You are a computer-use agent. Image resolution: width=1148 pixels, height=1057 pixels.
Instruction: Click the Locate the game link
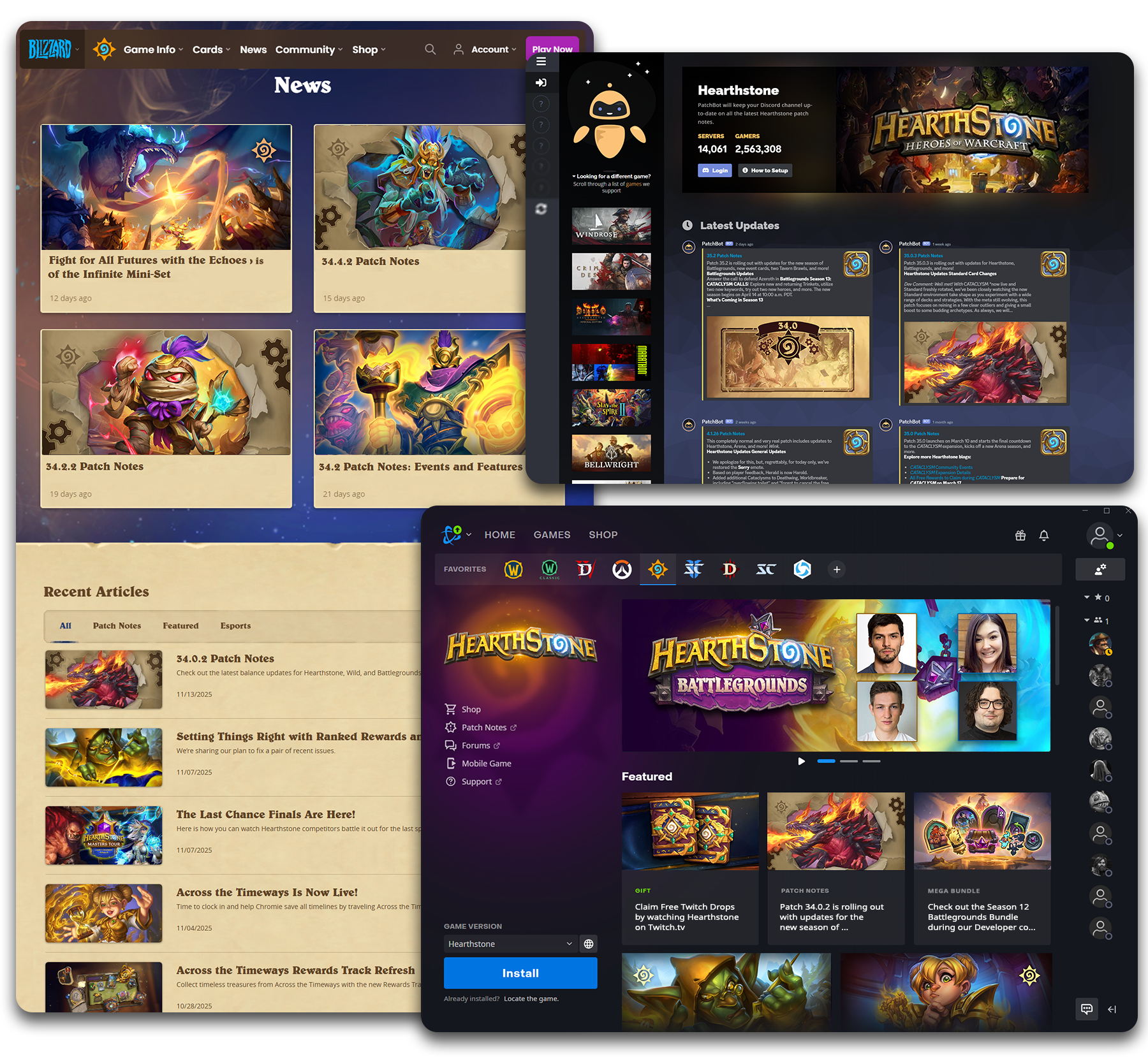click(x=531, y=999)
